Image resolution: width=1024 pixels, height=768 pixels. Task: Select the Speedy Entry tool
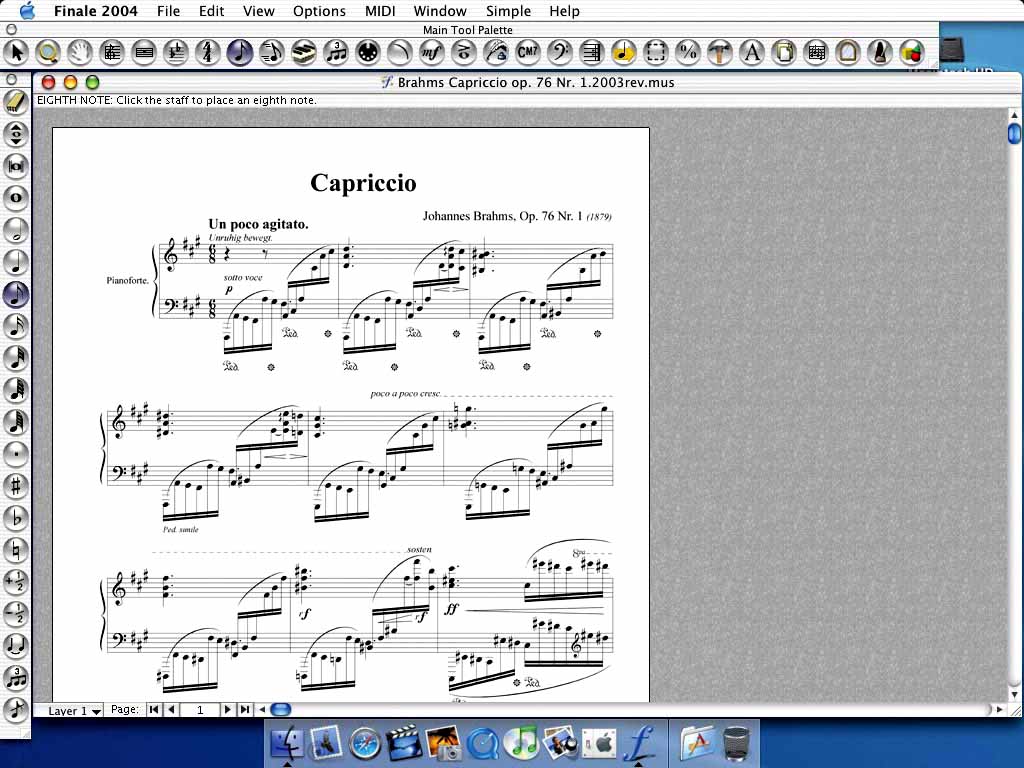click(x=272, y=52)
